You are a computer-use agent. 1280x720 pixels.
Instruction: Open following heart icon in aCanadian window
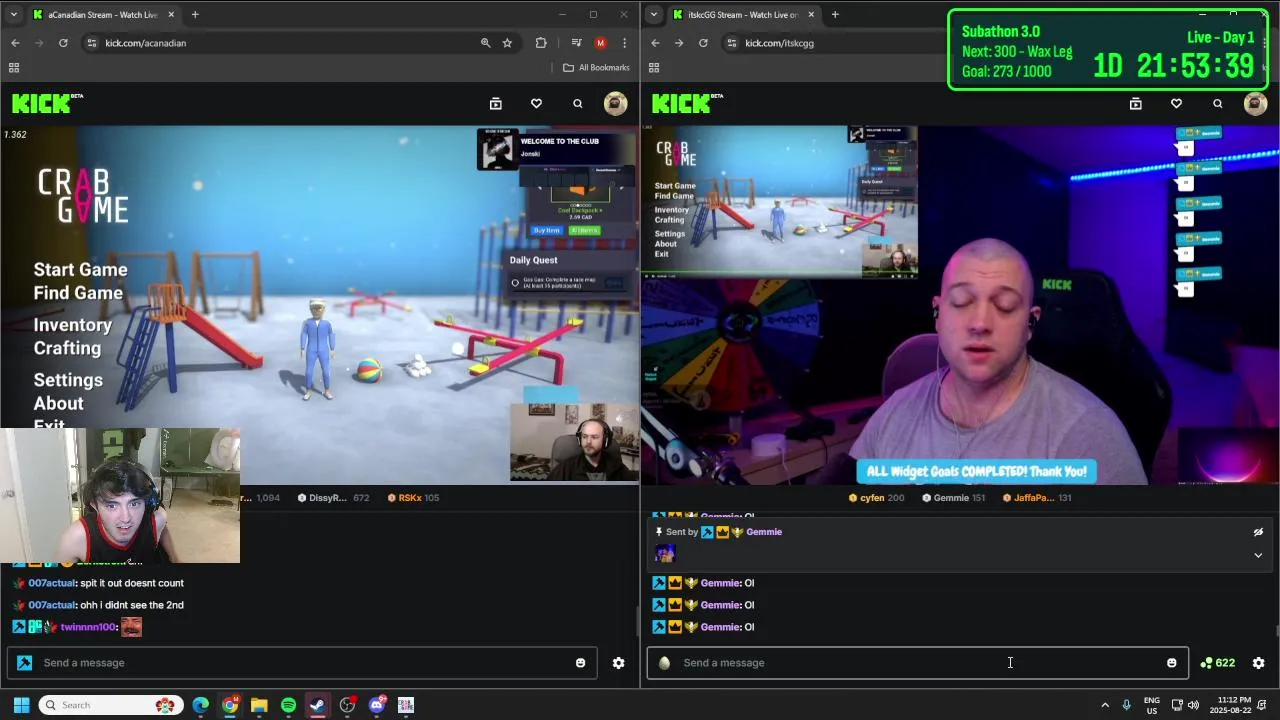536,103
